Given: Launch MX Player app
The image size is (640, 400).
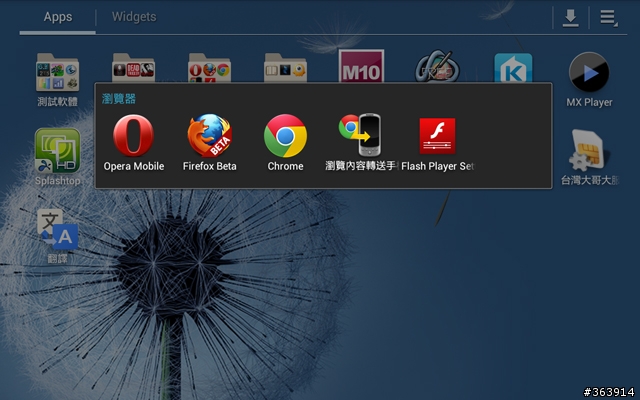Looking at the screenshot, I should click(589, 73).
